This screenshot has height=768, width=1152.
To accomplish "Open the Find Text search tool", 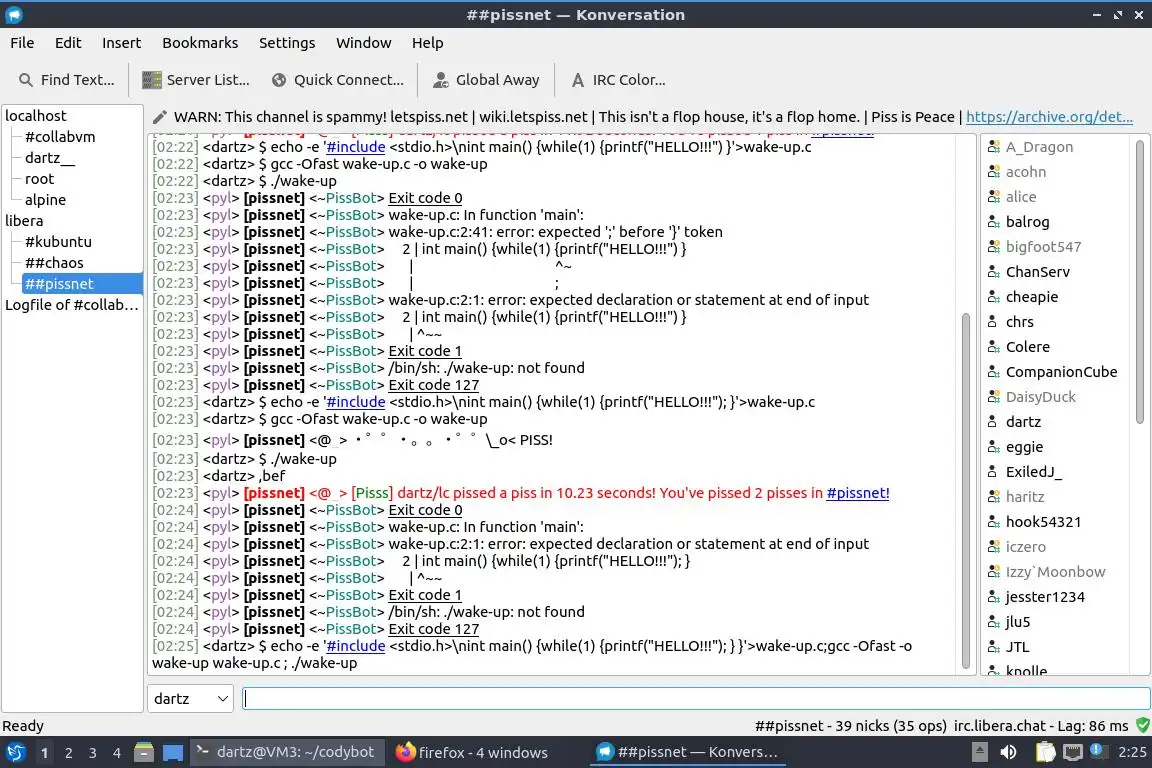I will click(66, 80).
